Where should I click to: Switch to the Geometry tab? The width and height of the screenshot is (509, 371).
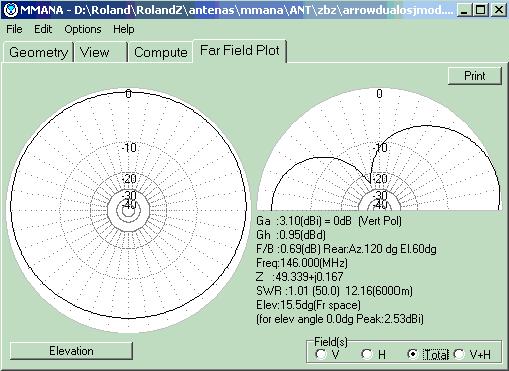coord(38,52)
